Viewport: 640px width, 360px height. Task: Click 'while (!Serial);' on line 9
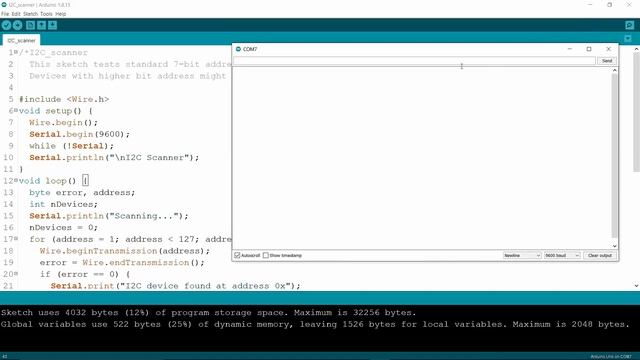pyautogui.click(x=71, y=146)
